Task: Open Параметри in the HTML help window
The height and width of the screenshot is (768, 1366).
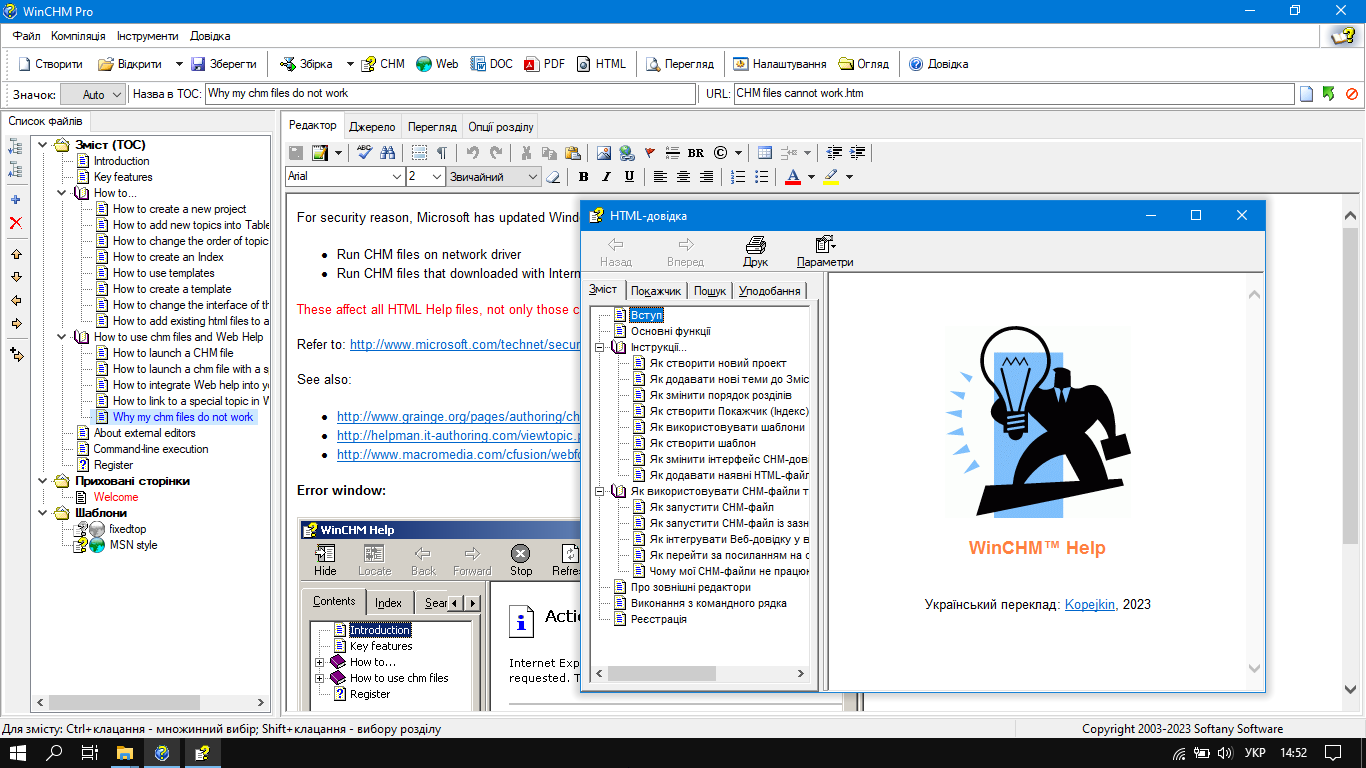Action: tap(825, 252)
